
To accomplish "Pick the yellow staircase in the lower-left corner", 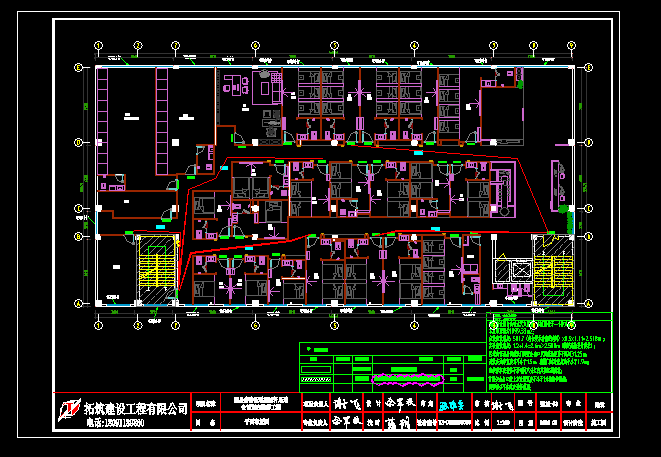I will click(x=157, y=269).
